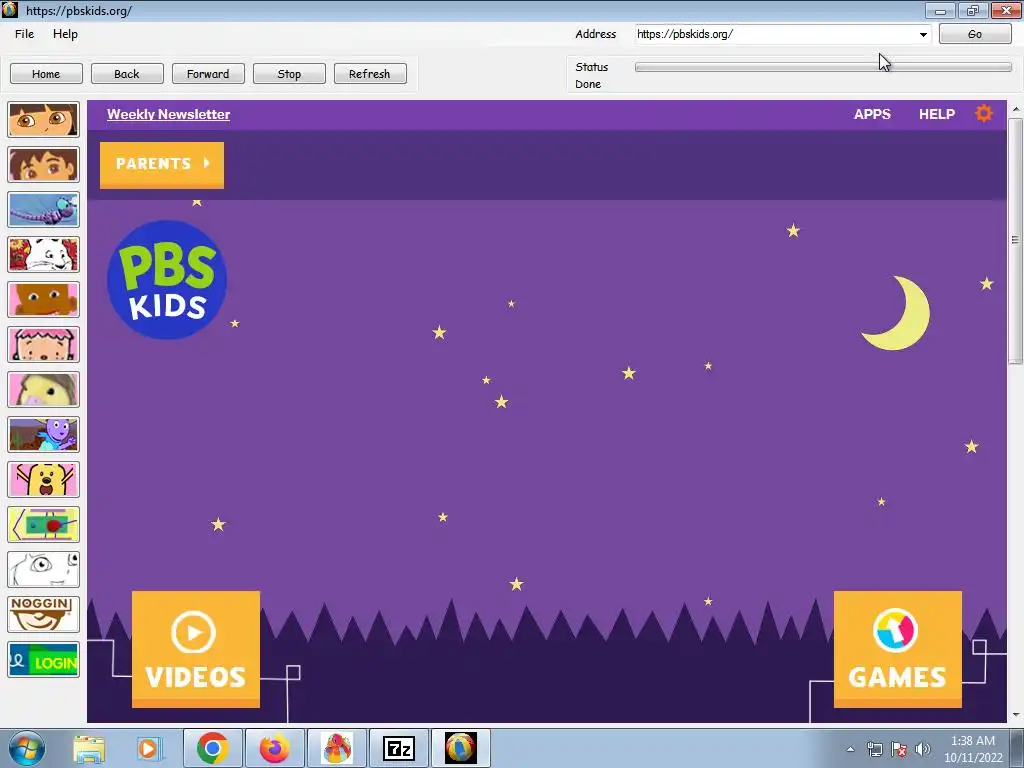The width and height of the screenshot is (1024, 768).
Task: Click the vertical scrollbar thumb
Action: pos(1016,240)
